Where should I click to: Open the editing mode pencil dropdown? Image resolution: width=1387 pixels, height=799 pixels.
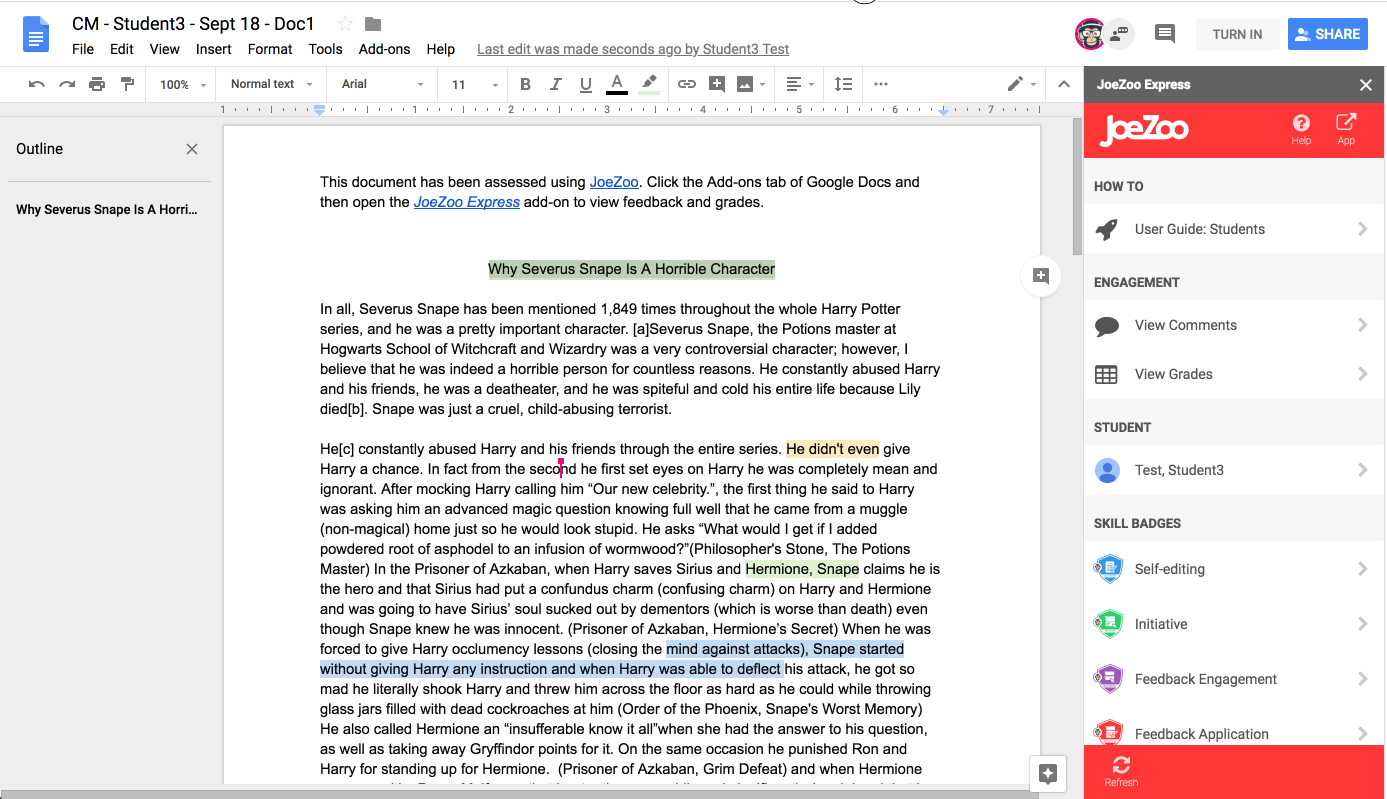click(1021, 84)
